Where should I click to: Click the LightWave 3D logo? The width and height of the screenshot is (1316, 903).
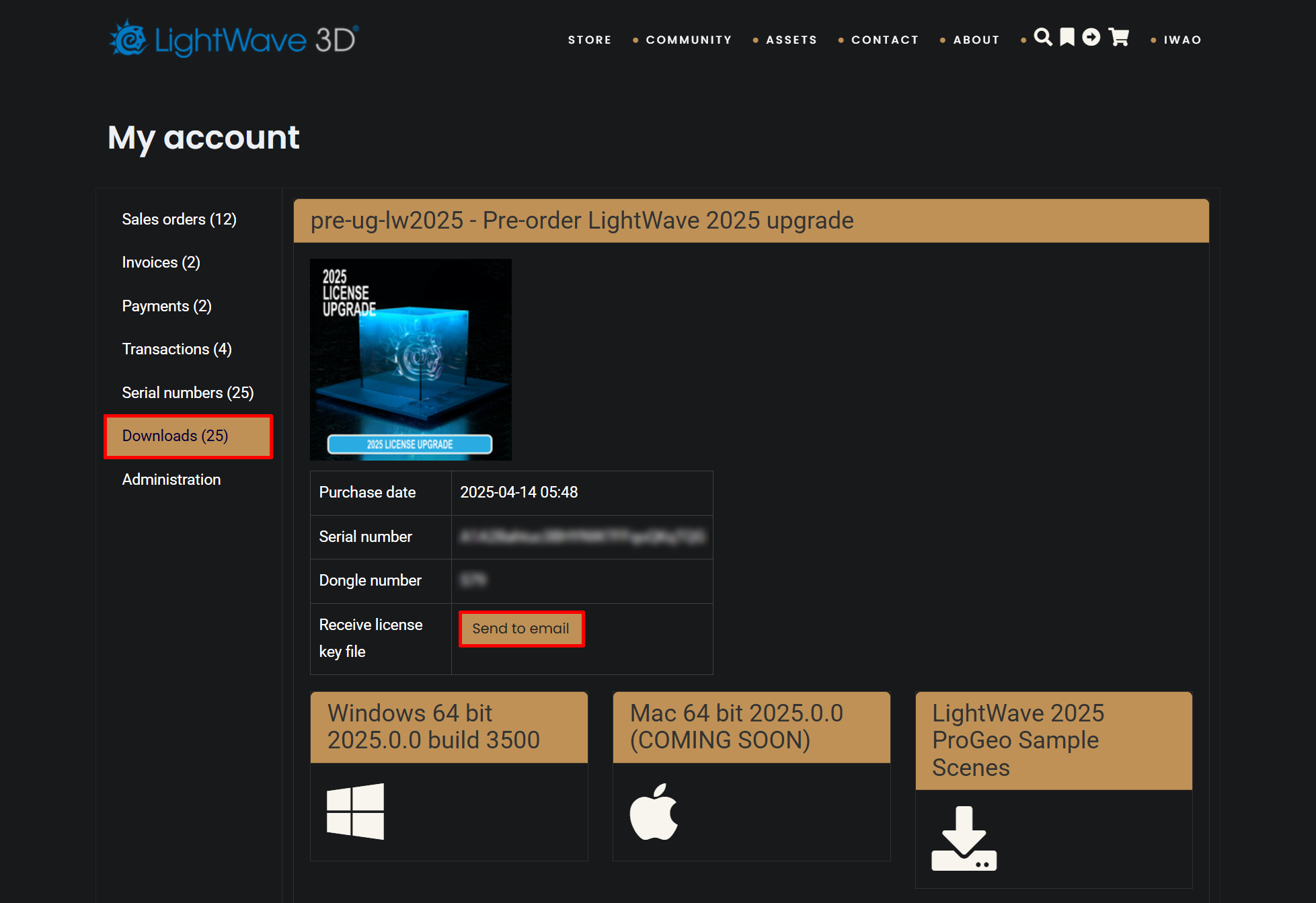click(x=233, y=39)
